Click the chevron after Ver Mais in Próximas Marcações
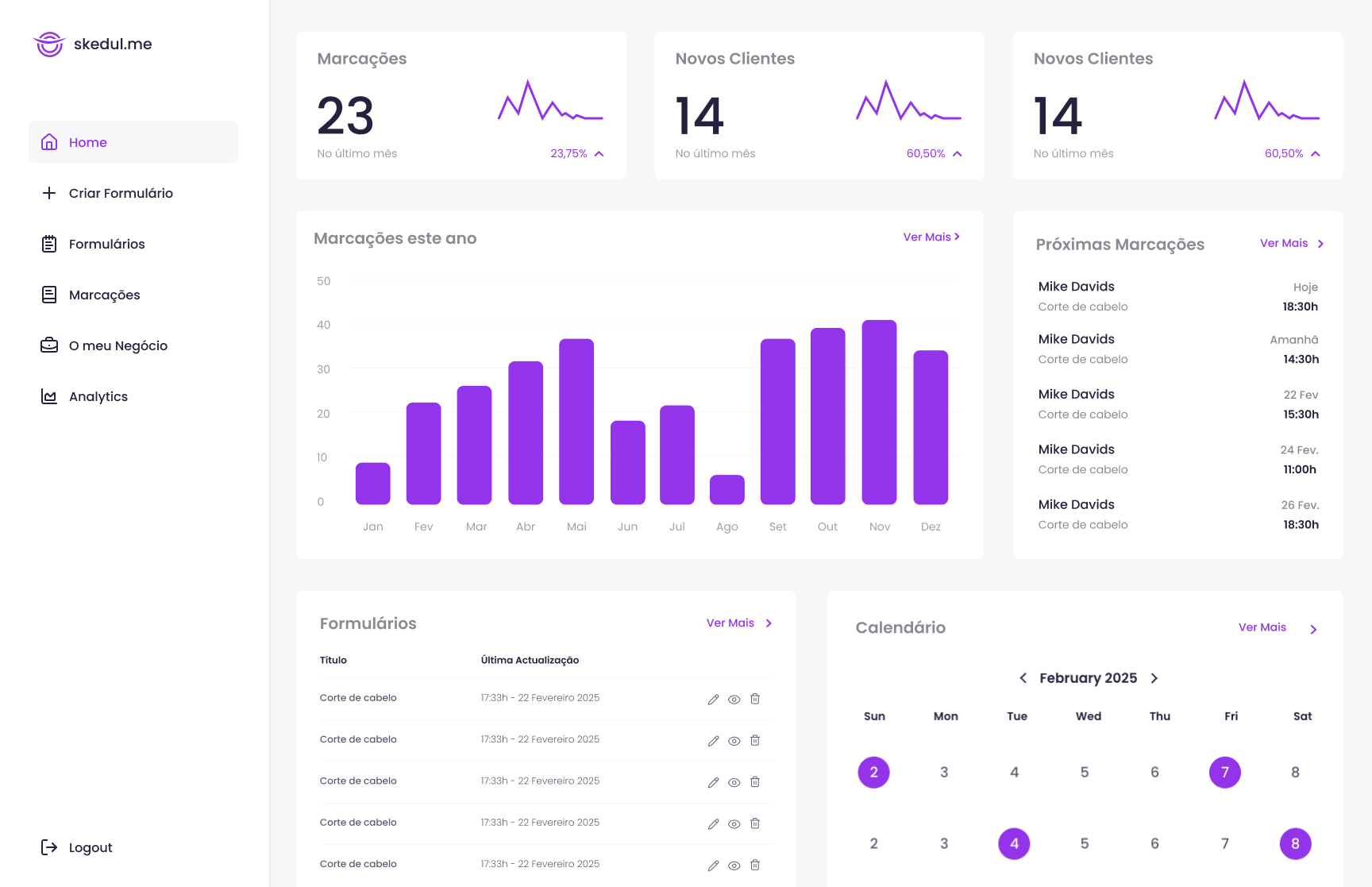The width and height of the screenshot is (1372, 887). 1320,244
